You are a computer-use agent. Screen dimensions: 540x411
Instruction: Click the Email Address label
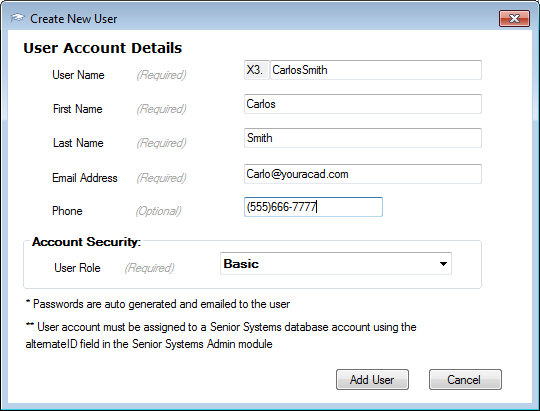(x=85, y=178)
